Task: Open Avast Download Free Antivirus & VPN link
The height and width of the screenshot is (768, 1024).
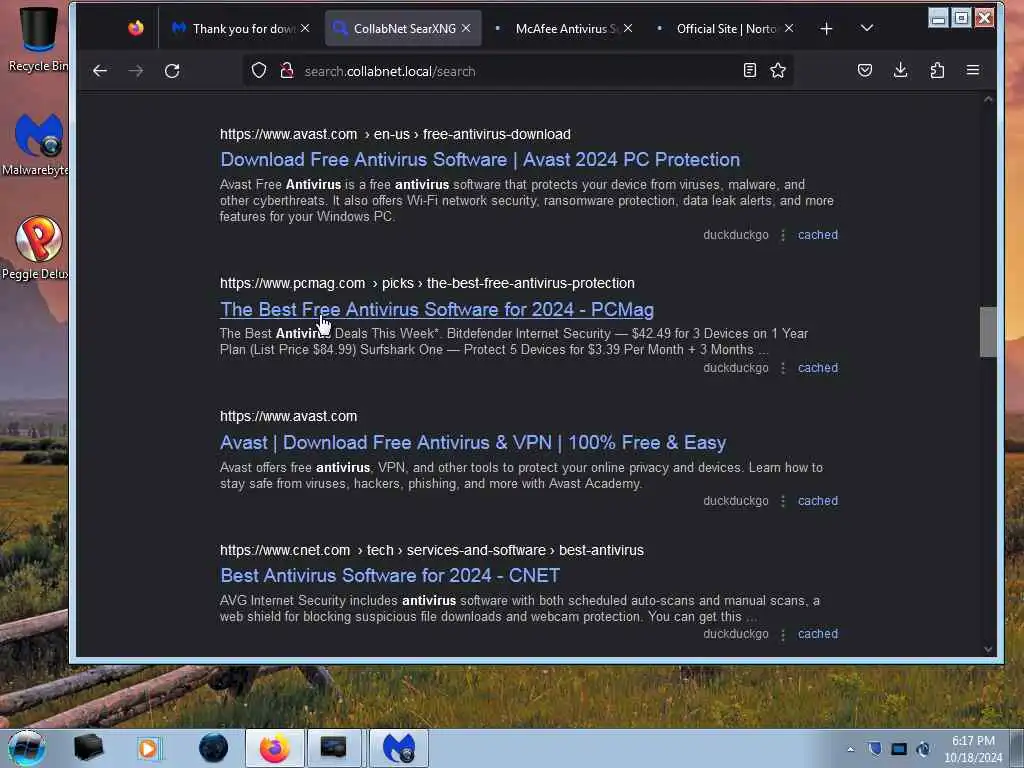Action: [x=473, y=443]
